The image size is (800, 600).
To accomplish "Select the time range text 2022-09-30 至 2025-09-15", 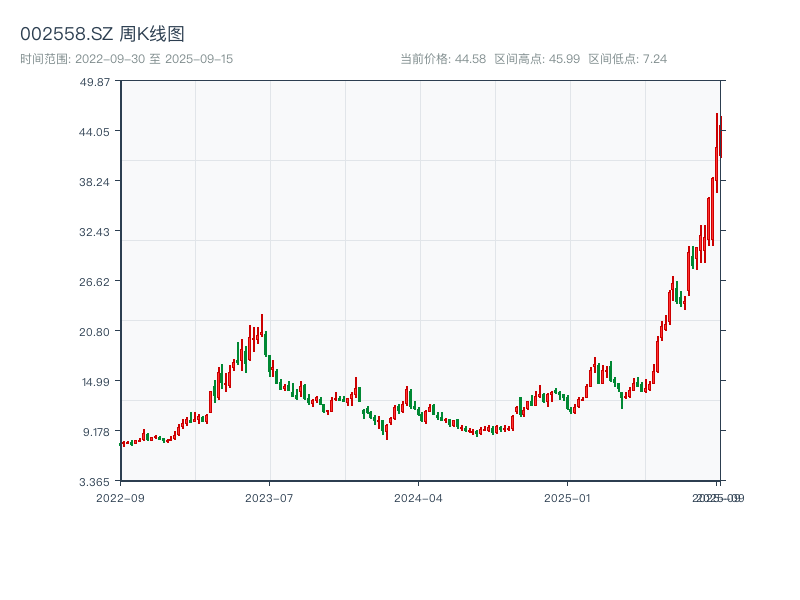I will (x=154, y=59).
